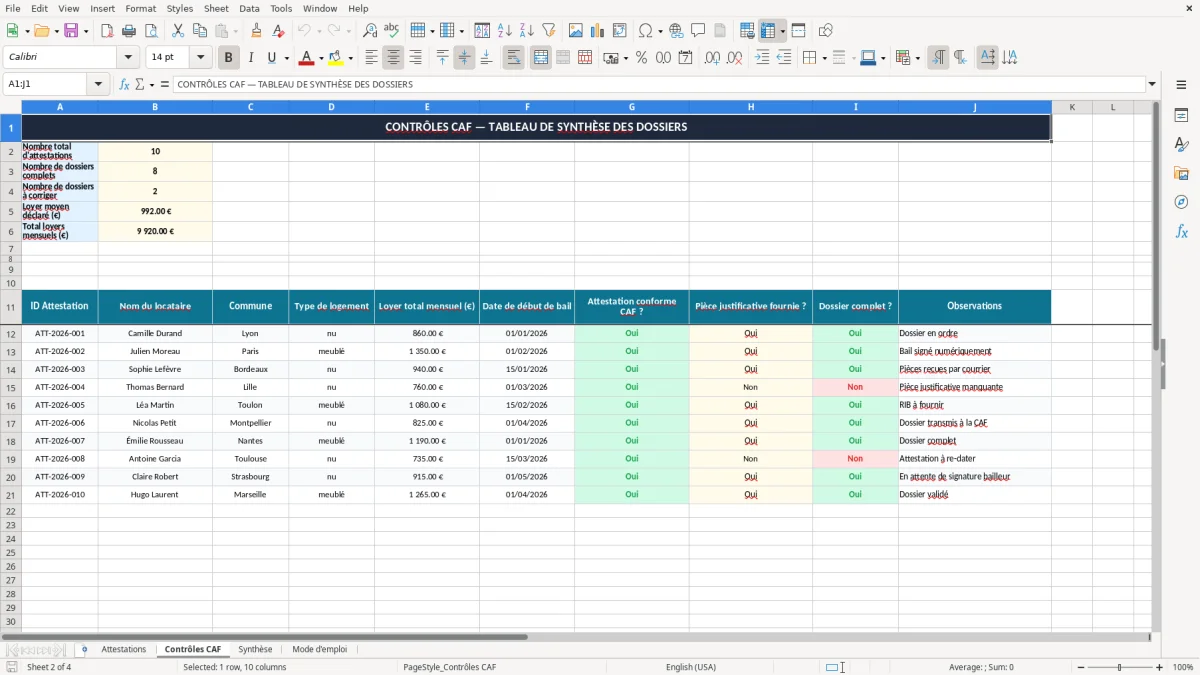The width and height of the screenshot is (1200, 675).
Task: Open Find & Replace tool
Action: coord(370,31)
